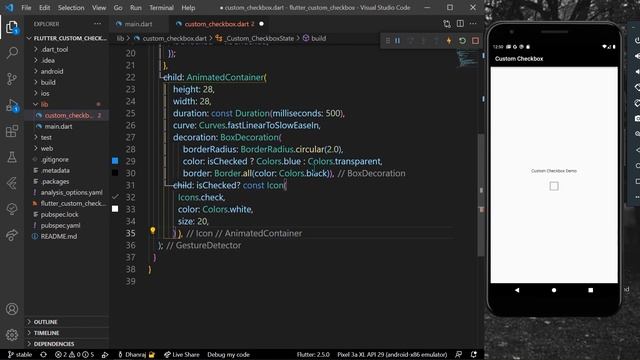The image size is (640, 360).
Task: Click Live Share in status bar
Action: (182, 354)
